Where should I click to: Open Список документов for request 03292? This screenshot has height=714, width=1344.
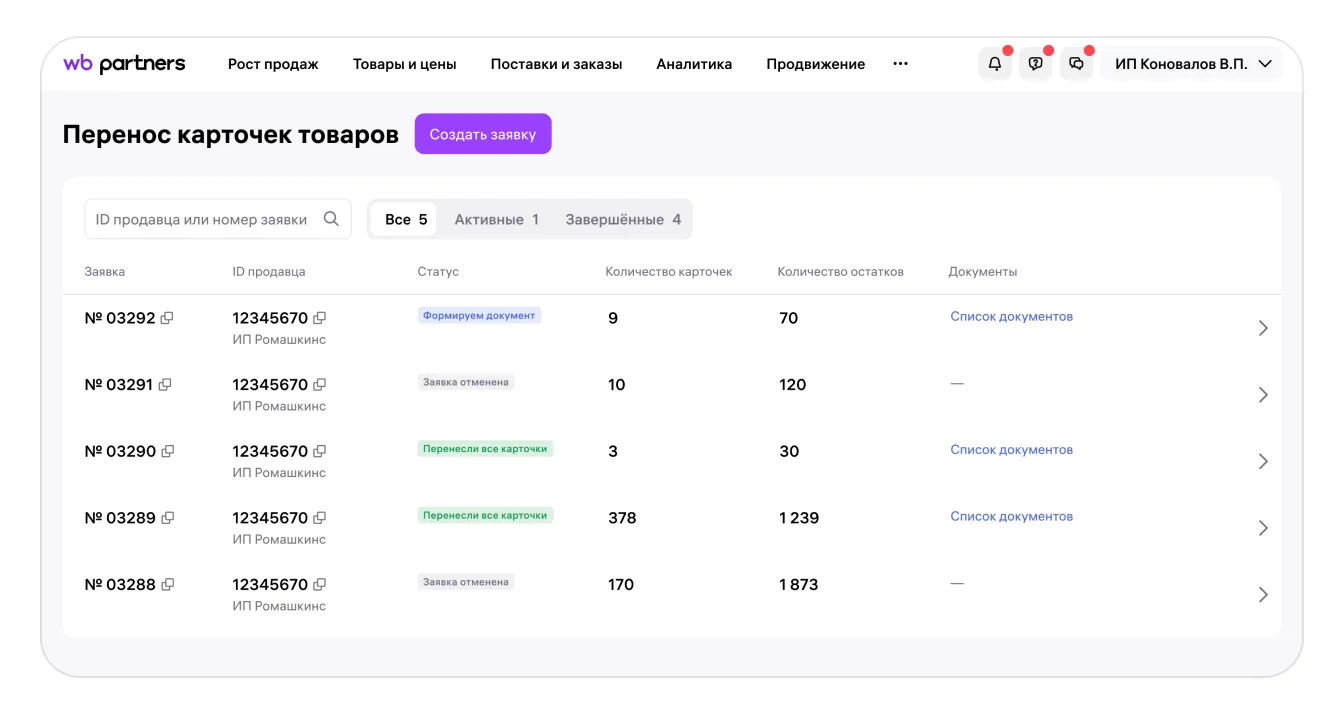click(1011, 316)
